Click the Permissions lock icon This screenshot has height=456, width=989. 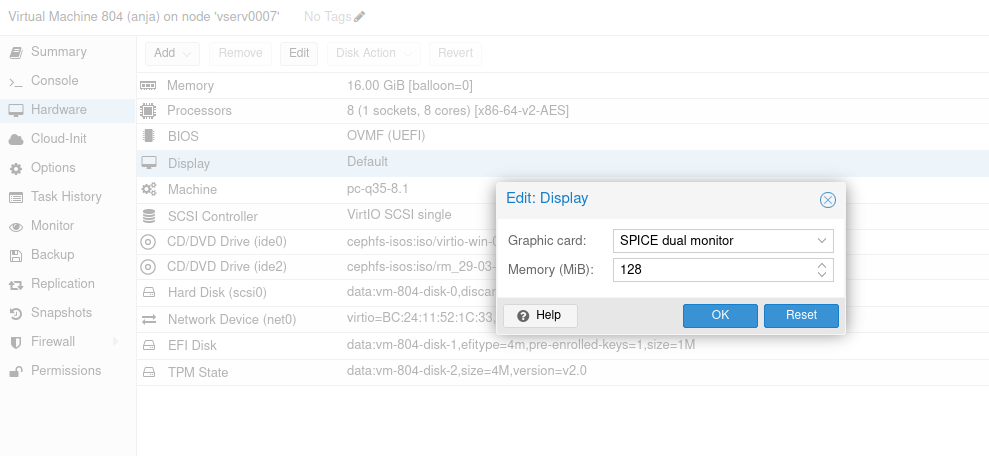15,371
